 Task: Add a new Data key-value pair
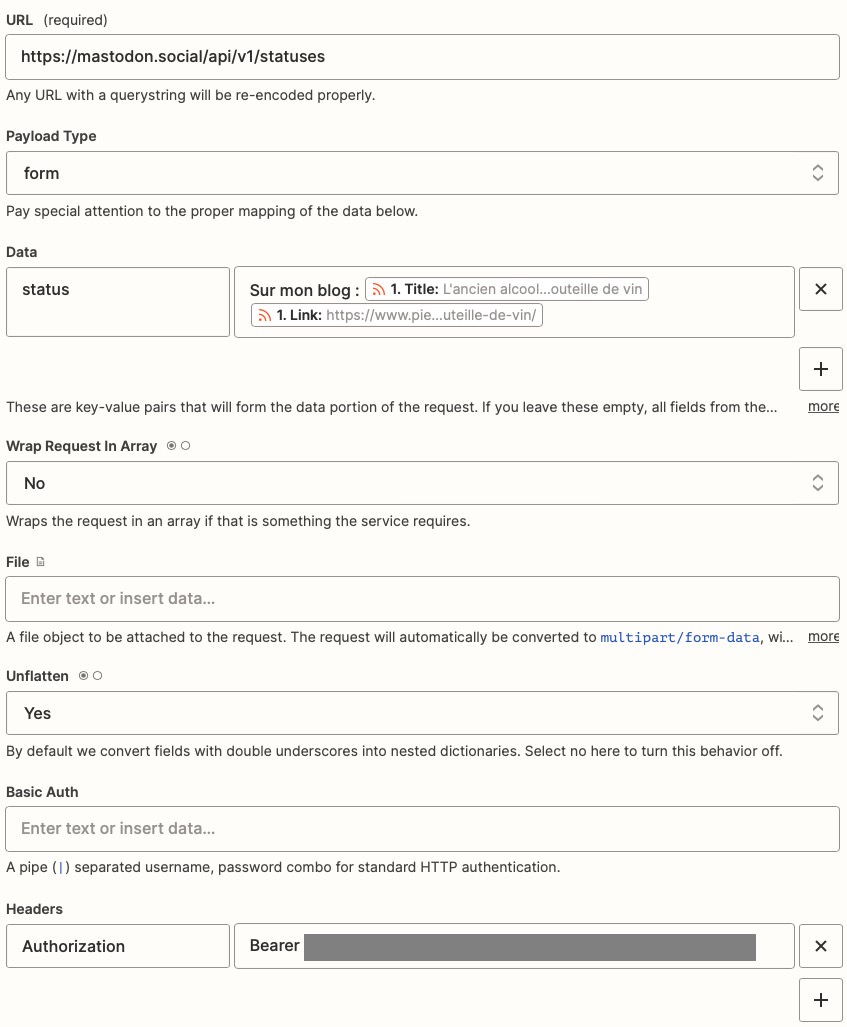[821, 369]
